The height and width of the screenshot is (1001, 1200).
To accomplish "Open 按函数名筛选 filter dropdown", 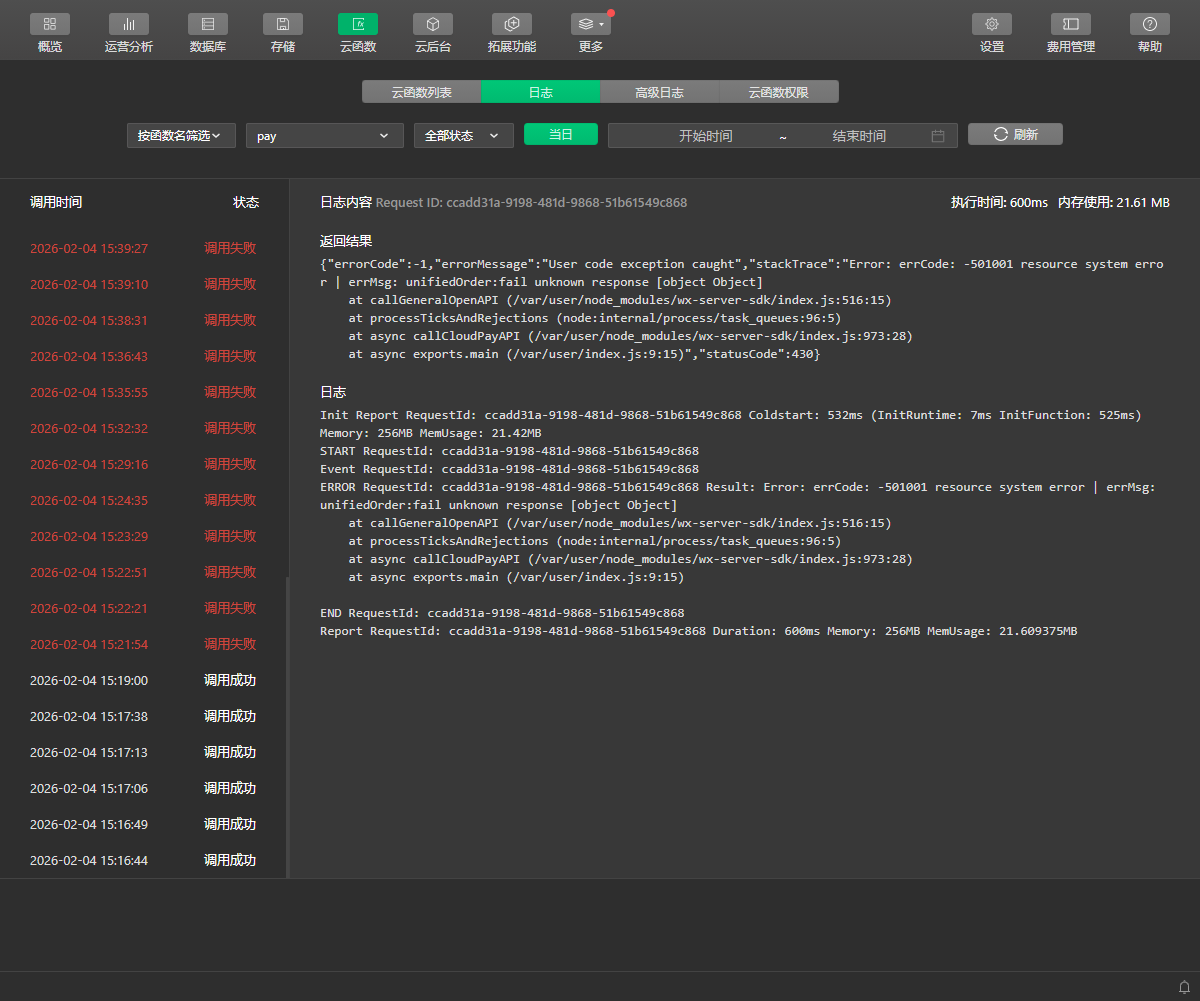I will 181,135.
